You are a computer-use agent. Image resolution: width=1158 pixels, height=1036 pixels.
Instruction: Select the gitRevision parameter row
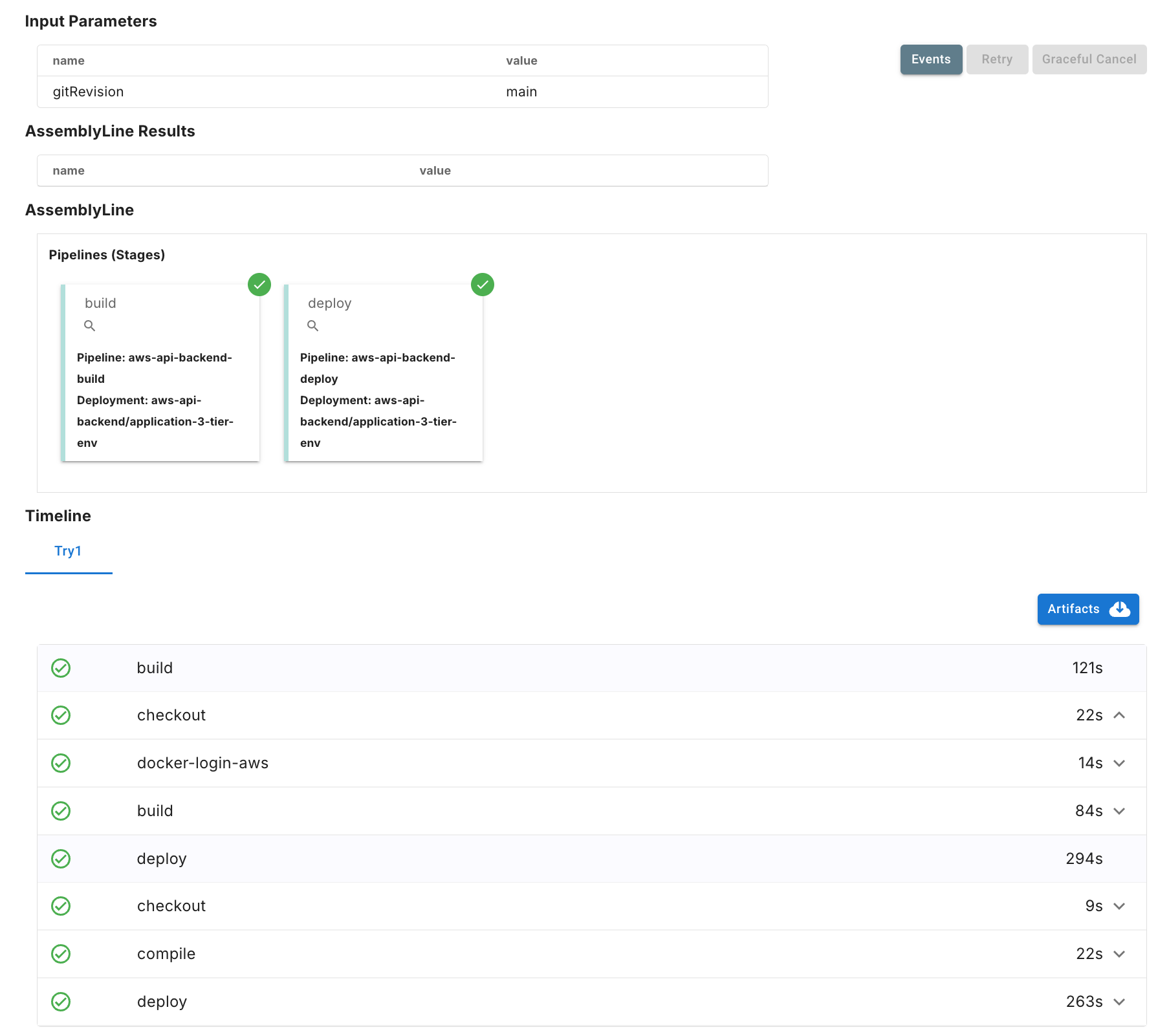(402, 92)
